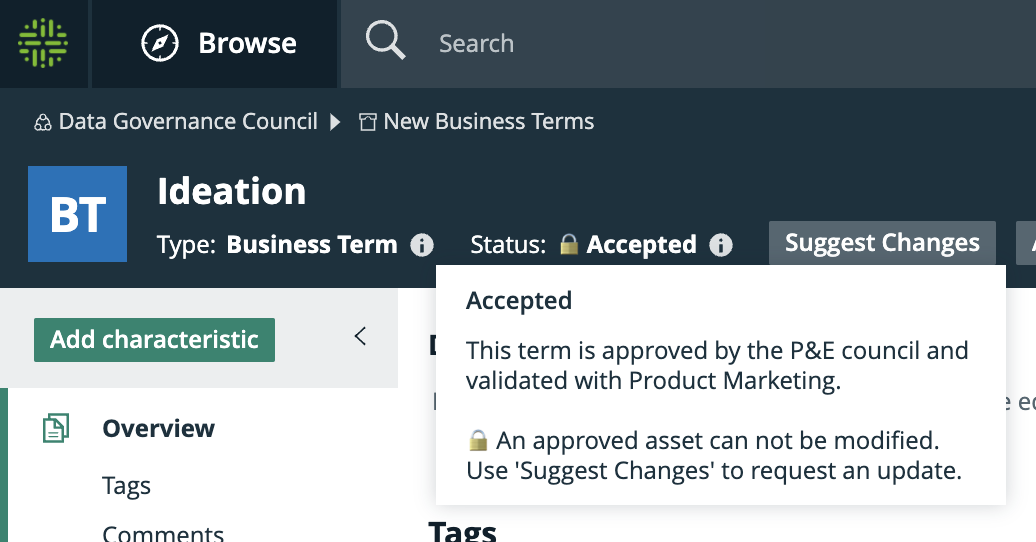Go to Tags section in sidebar

click(x=126, y=486)
